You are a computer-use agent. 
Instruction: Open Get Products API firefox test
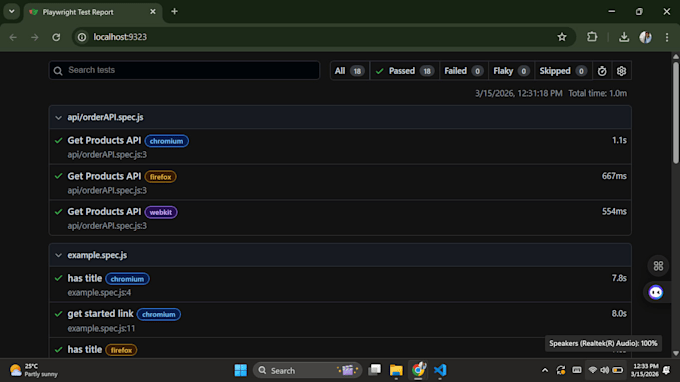click(x=104, y=176)
